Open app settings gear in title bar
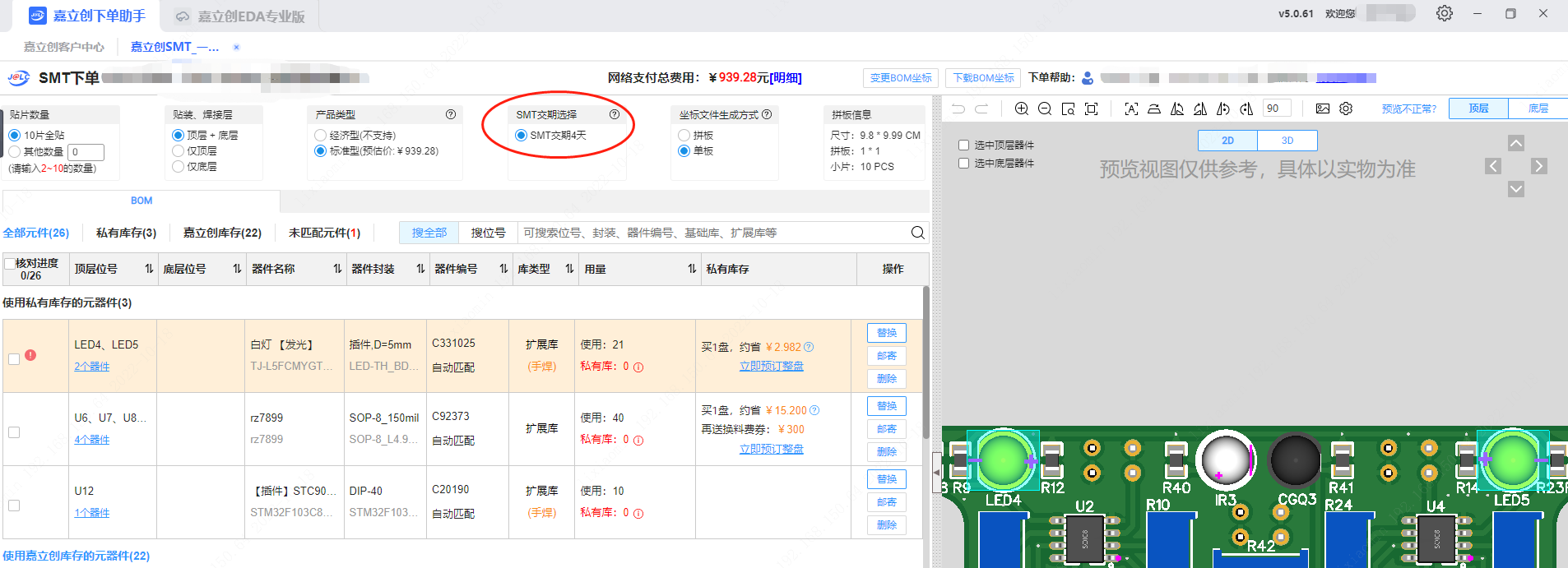Viewport: 1568px width, 568px height. click(1444, 14)
